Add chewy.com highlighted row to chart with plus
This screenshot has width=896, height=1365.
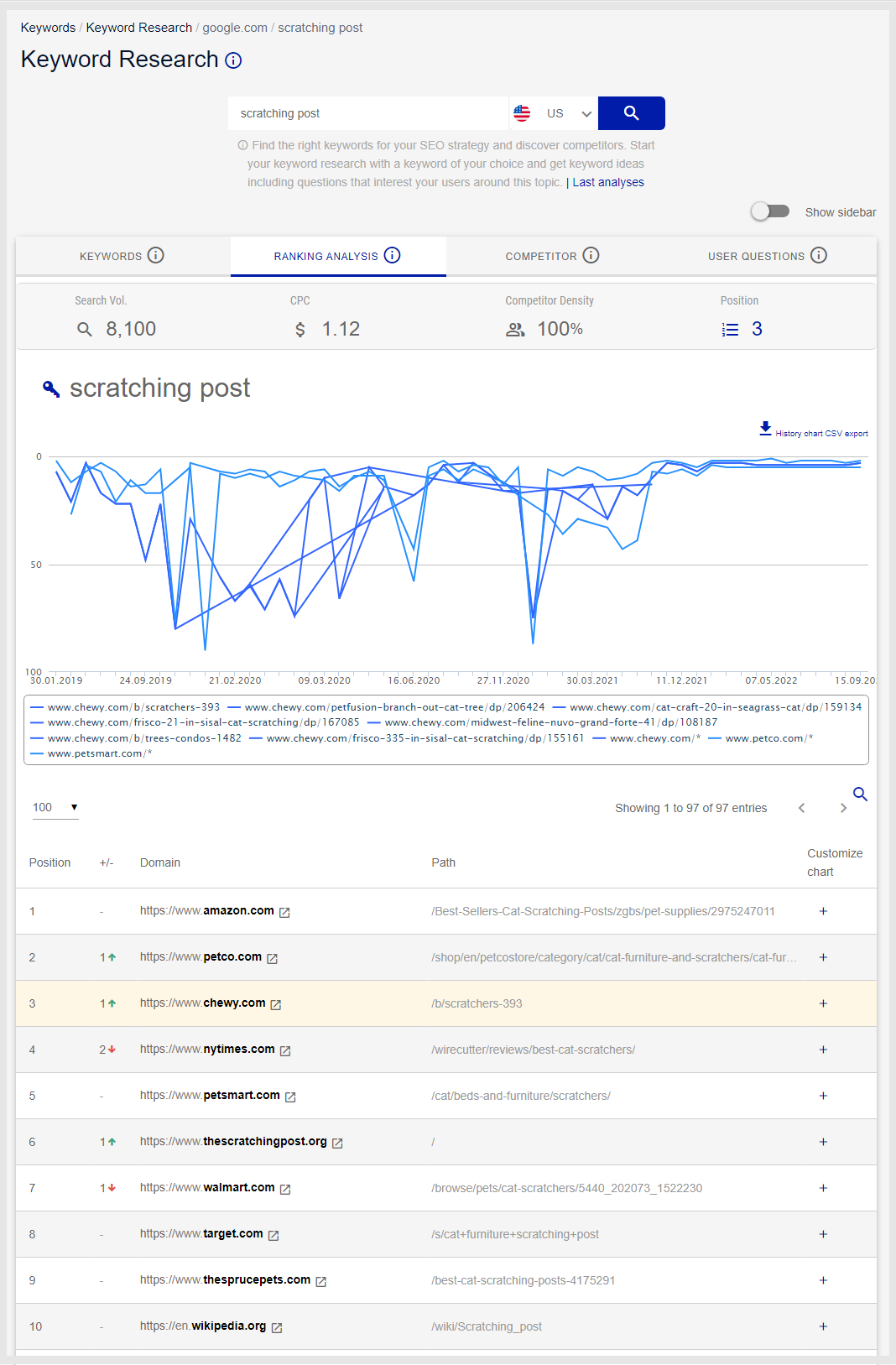(823, 1003)
